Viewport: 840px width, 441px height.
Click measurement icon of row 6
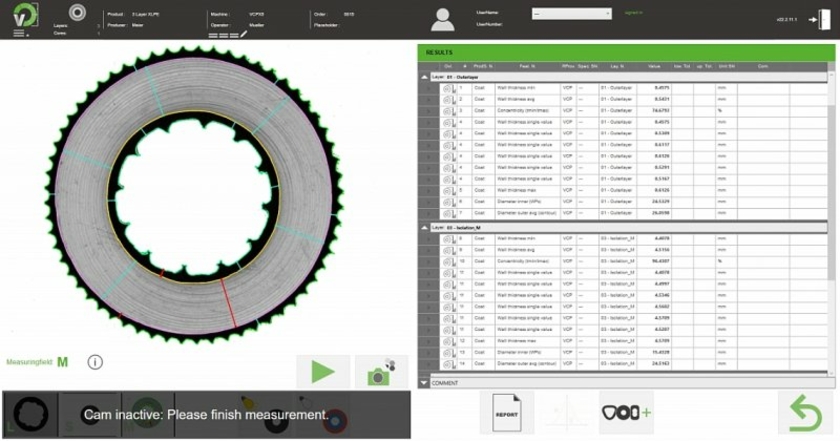point(449,202)
